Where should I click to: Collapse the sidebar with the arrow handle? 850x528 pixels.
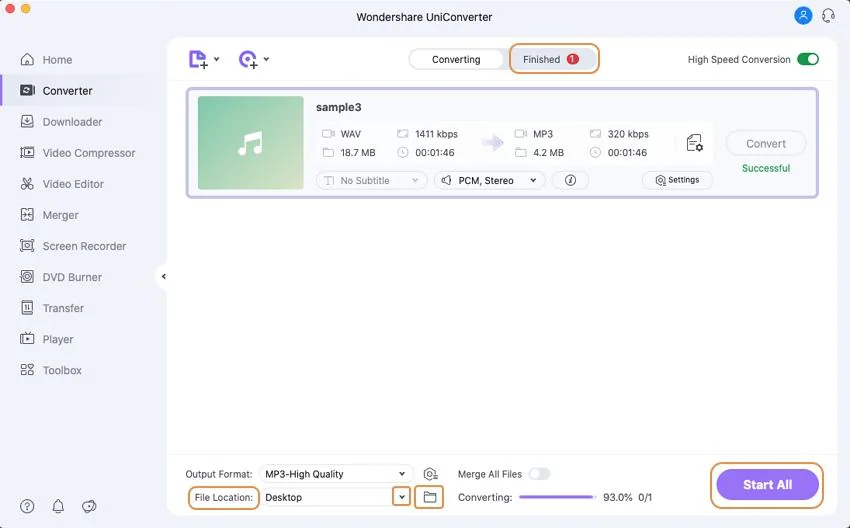[163, 276]
